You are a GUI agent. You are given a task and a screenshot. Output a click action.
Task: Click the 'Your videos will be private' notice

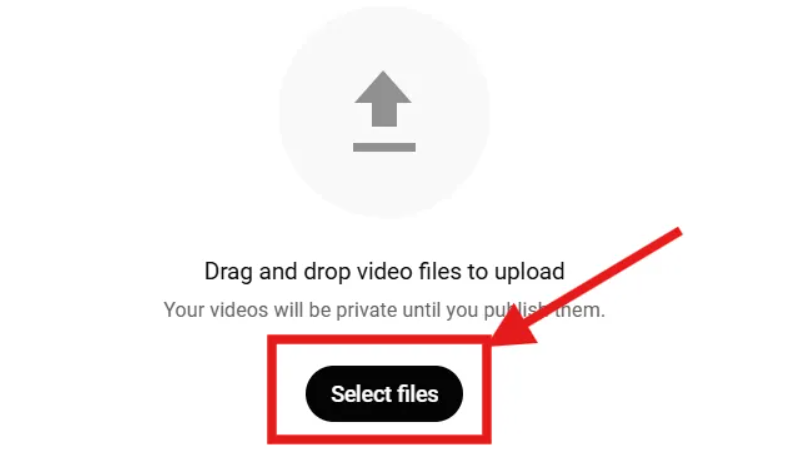384,310
